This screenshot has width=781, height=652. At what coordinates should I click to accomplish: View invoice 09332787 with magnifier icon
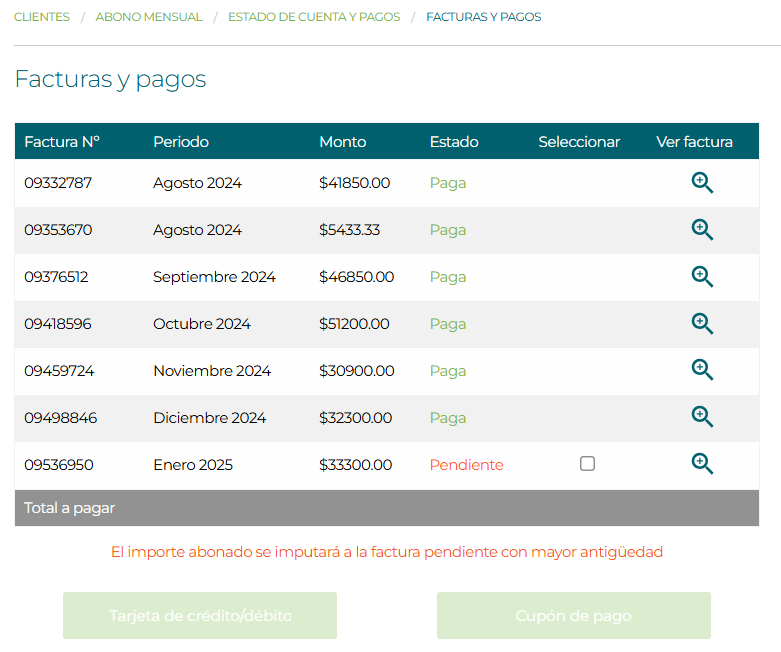pos(702,183)
